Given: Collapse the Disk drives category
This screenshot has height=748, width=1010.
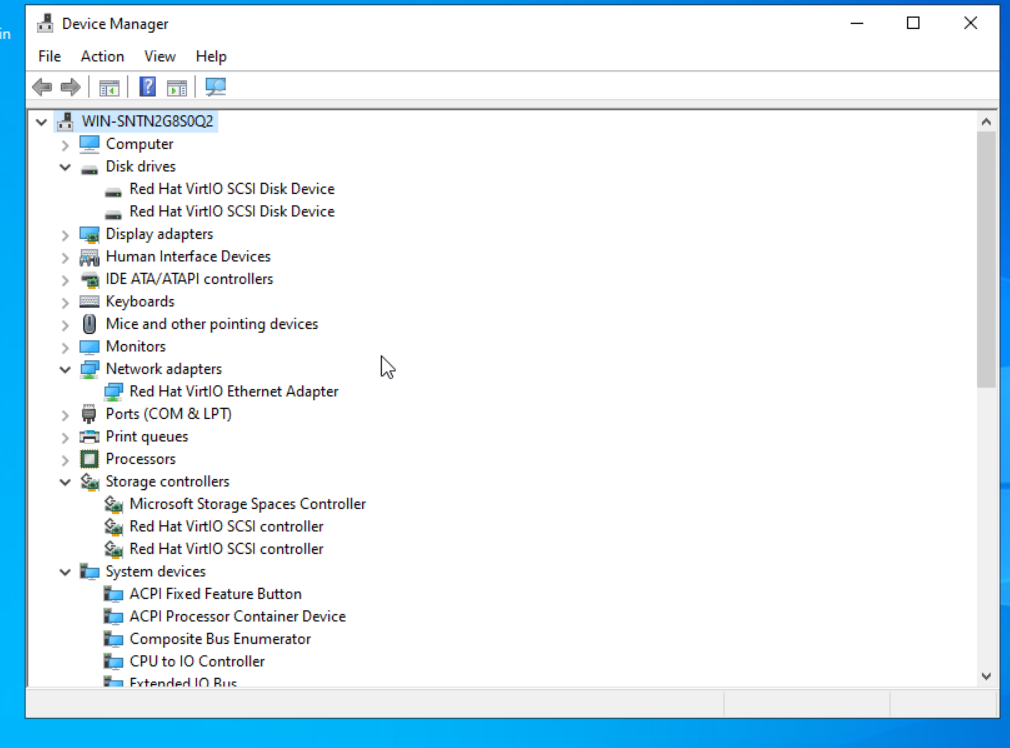Looking at the screenshot, I should 65,167.
